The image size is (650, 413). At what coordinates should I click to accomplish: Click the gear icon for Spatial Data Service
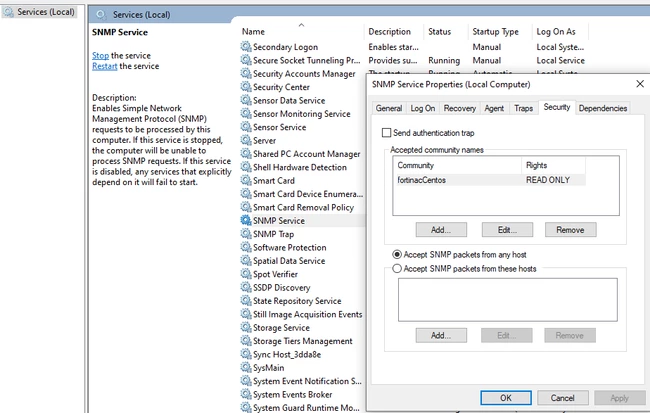click(x=246, y=260)
